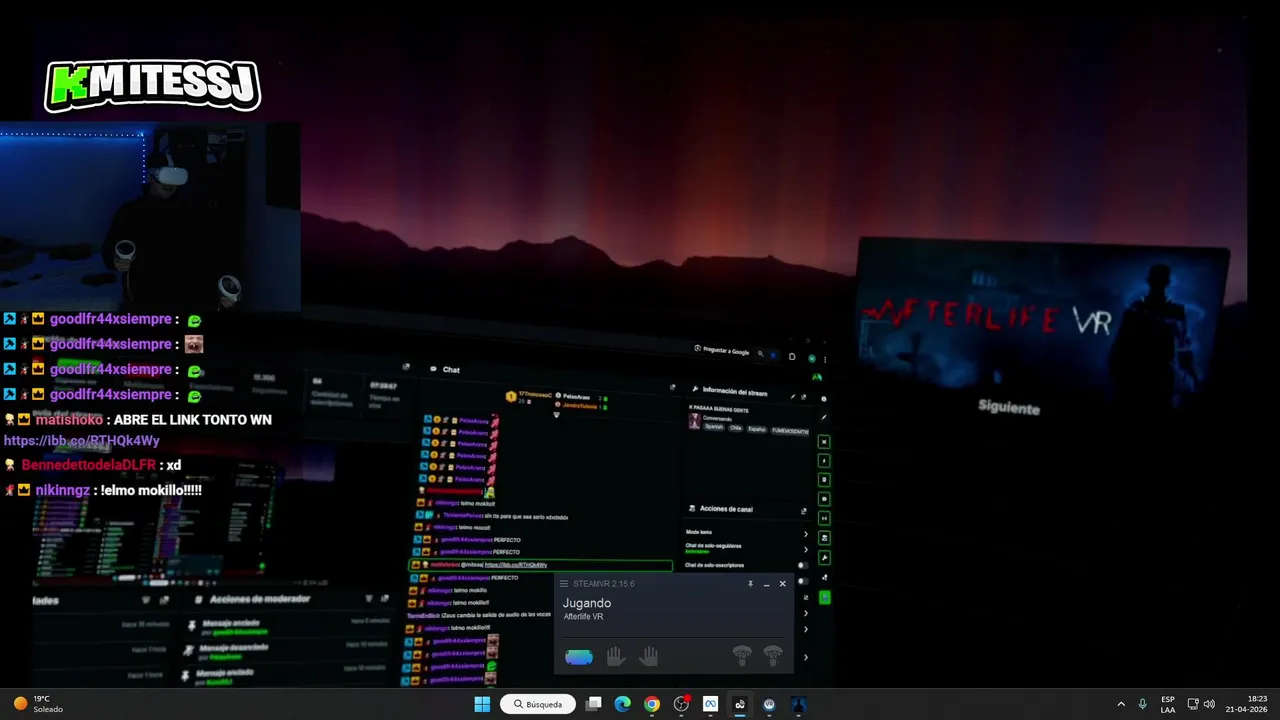This screenshot has width=1280, height=720.
Task: Open the browser three-dot menu
Action: tap(824, 358)
